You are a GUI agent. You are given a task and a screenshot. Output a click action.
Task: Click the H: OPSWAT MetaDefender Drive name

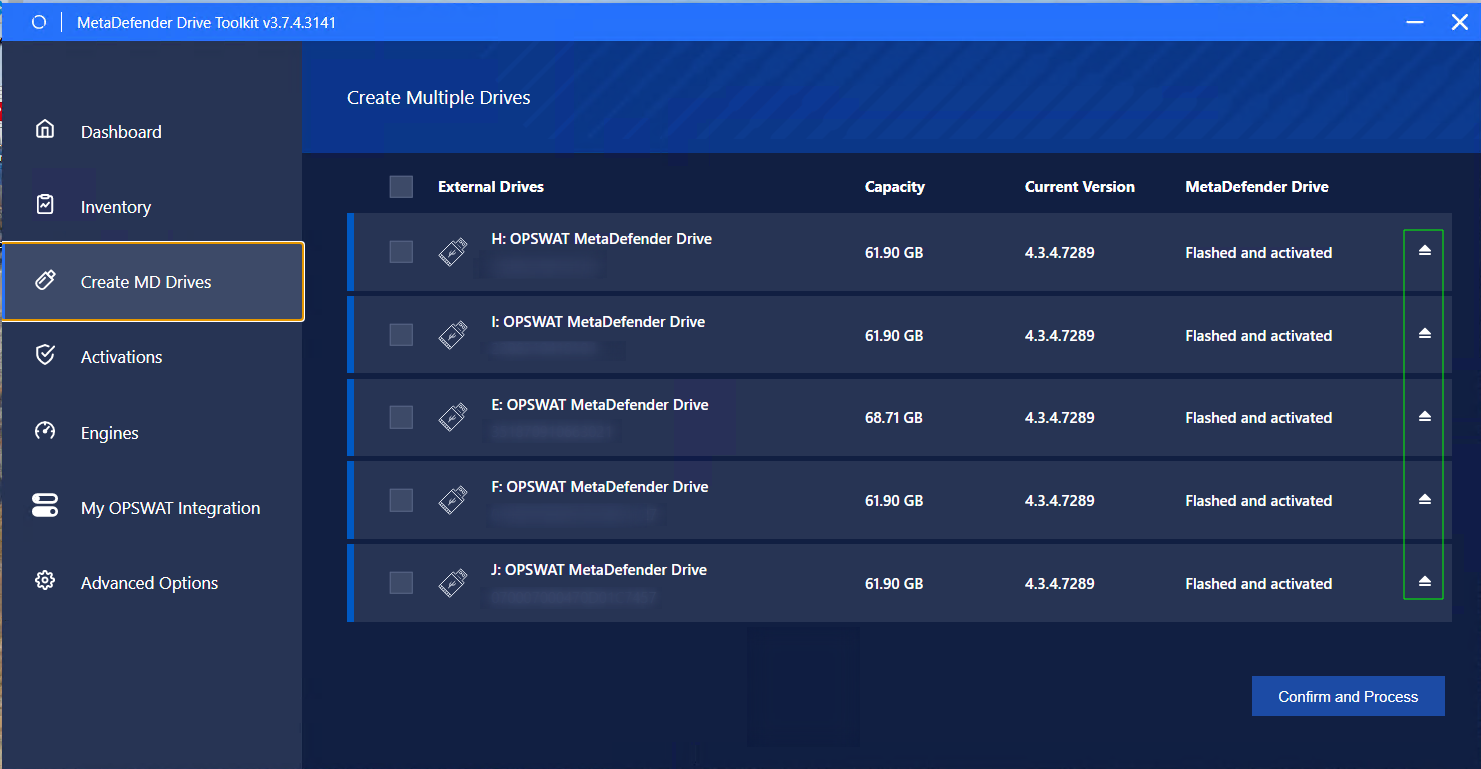602,239
